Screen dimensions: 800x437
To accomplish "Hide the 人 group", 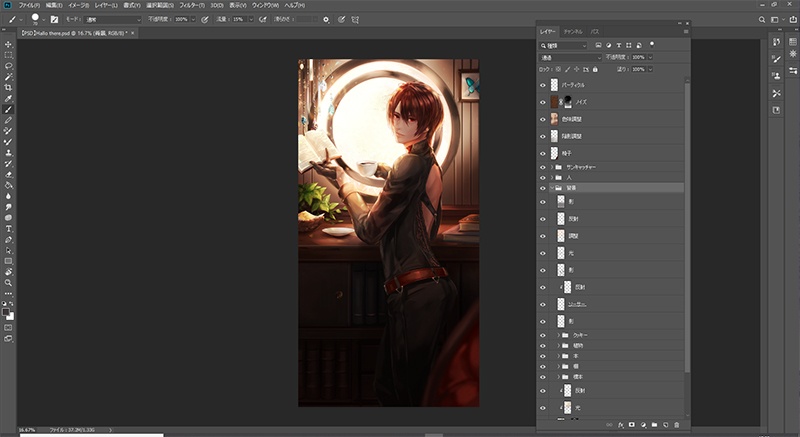I will click(x=543, y=177).
